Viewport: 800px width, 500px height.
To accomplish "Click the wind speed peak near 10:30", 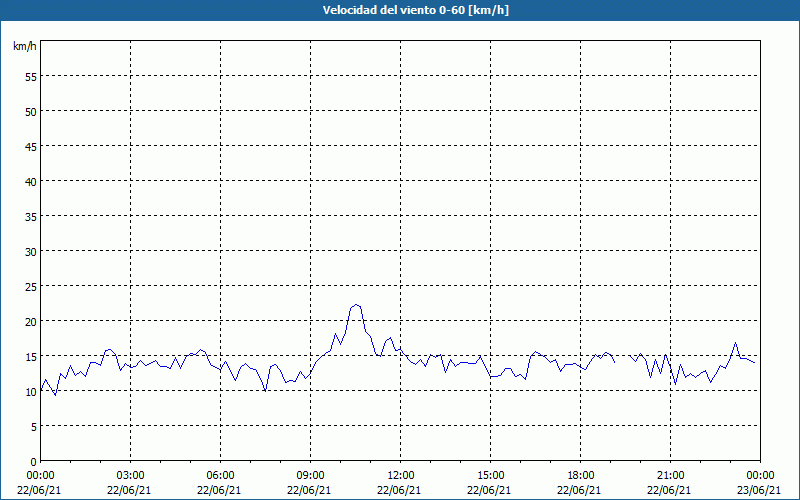I will click(x=356, y=305).
